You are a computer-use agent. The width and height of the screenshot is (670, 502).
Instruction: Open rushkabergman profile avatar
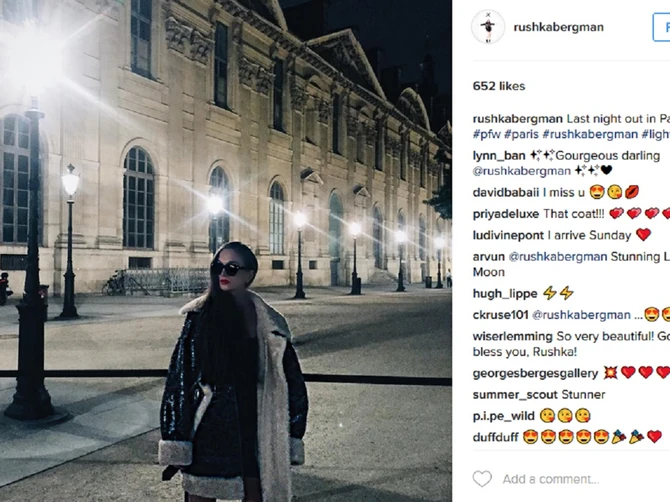[488, 27]
